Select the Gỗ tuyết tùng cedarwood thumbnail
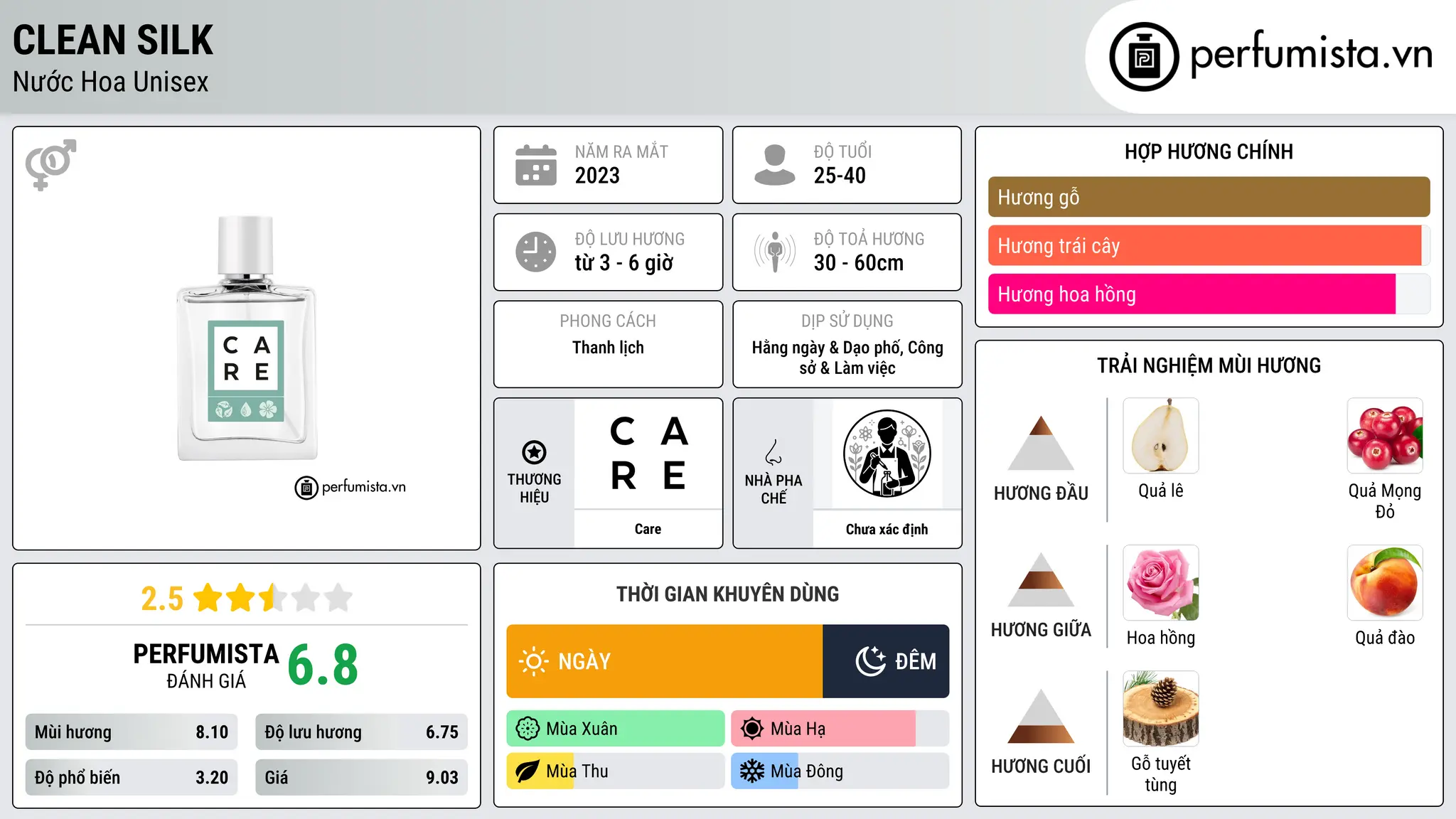The image size is (1456, 819). pos(1161,709)
